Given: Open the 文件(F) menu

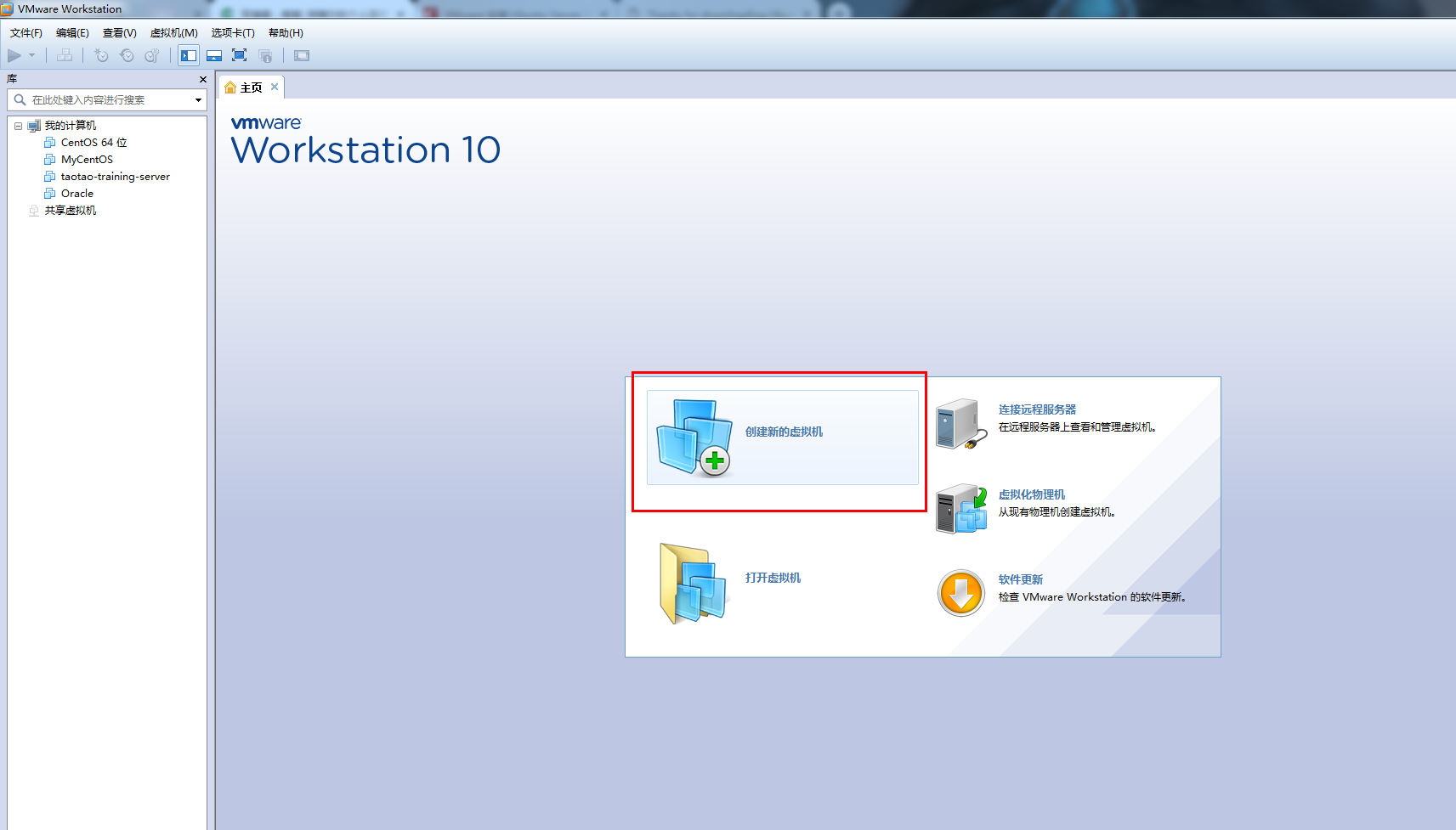Looking at the screenshot, I should 26,32.
